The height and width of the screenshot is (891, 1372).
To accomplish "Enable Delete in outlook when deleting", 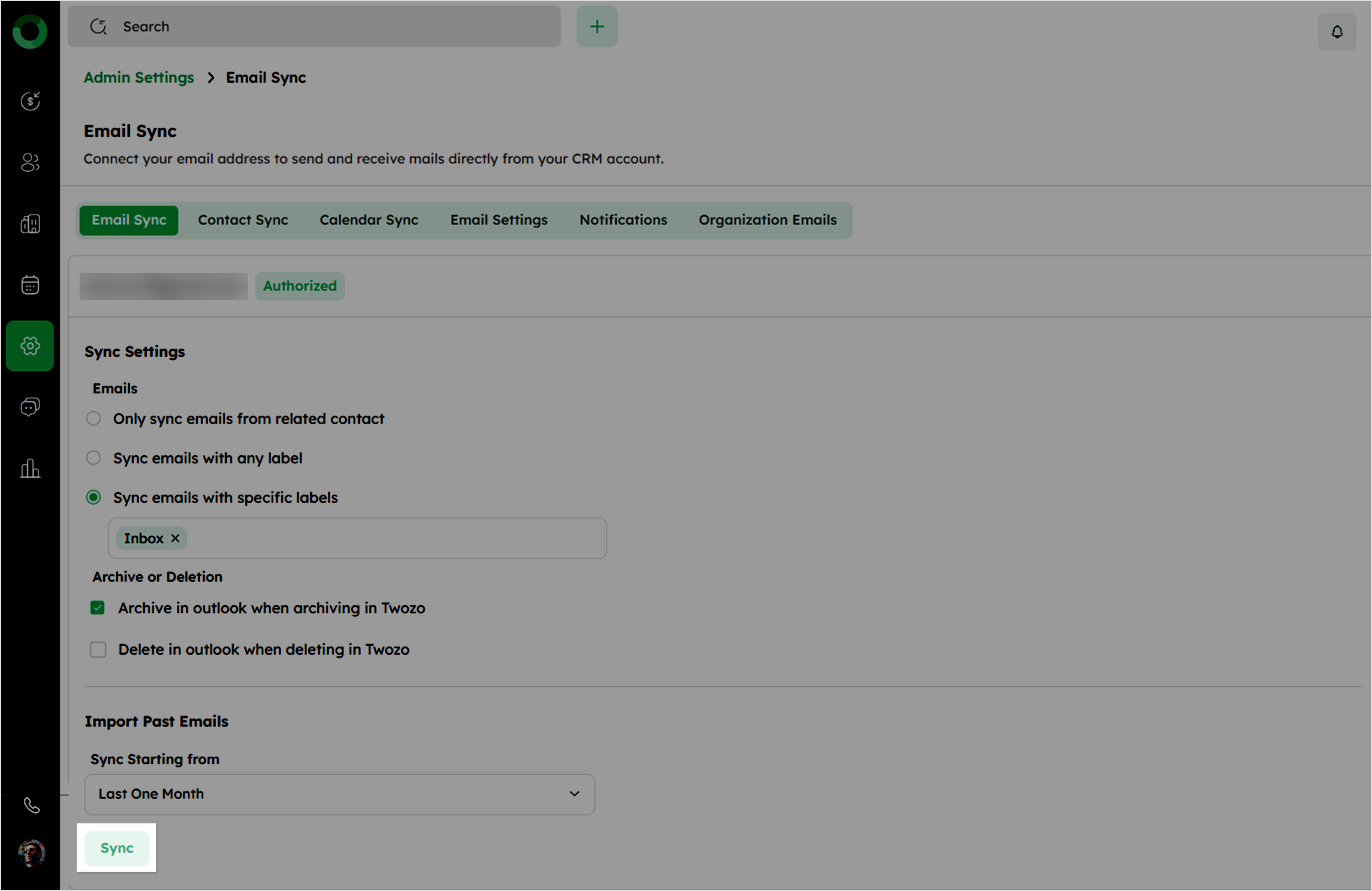I will click(x=97, y=650).
